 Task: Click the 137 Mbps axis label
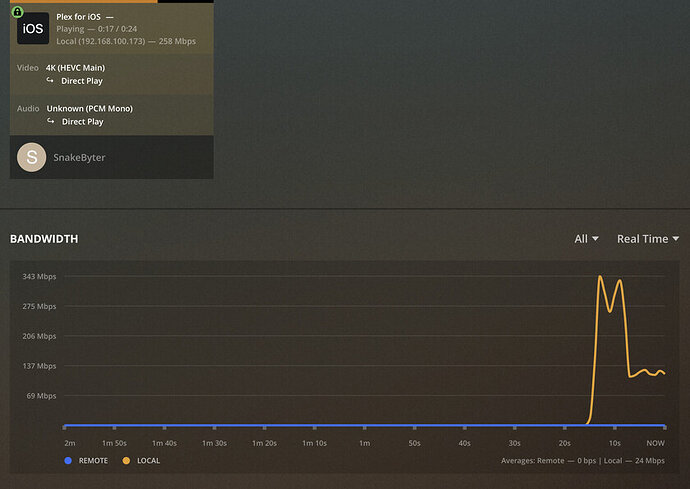pos(39,366)
